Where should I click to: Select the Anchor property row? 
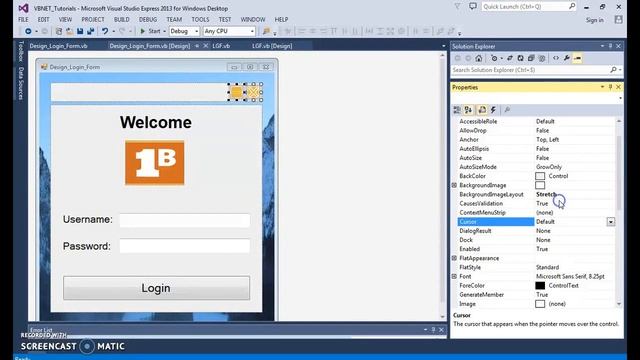coord(536,140)
